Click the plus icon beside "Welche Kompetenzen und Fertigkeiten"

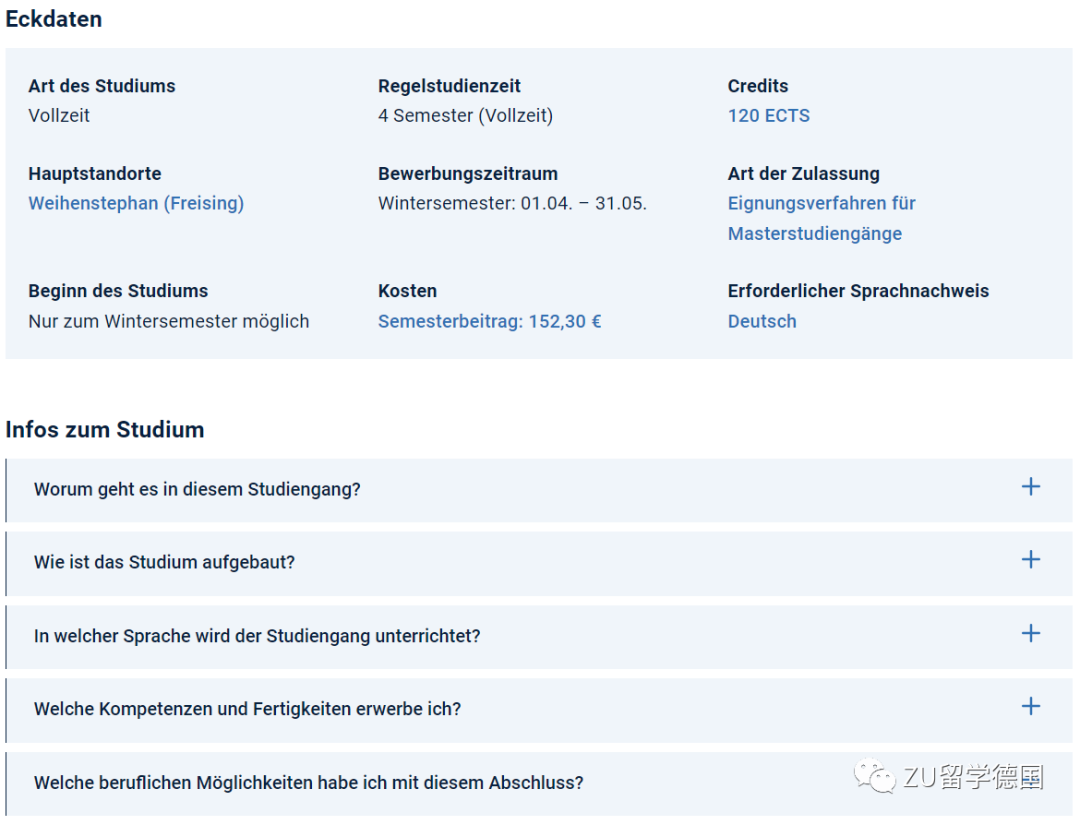point(1030,706)
